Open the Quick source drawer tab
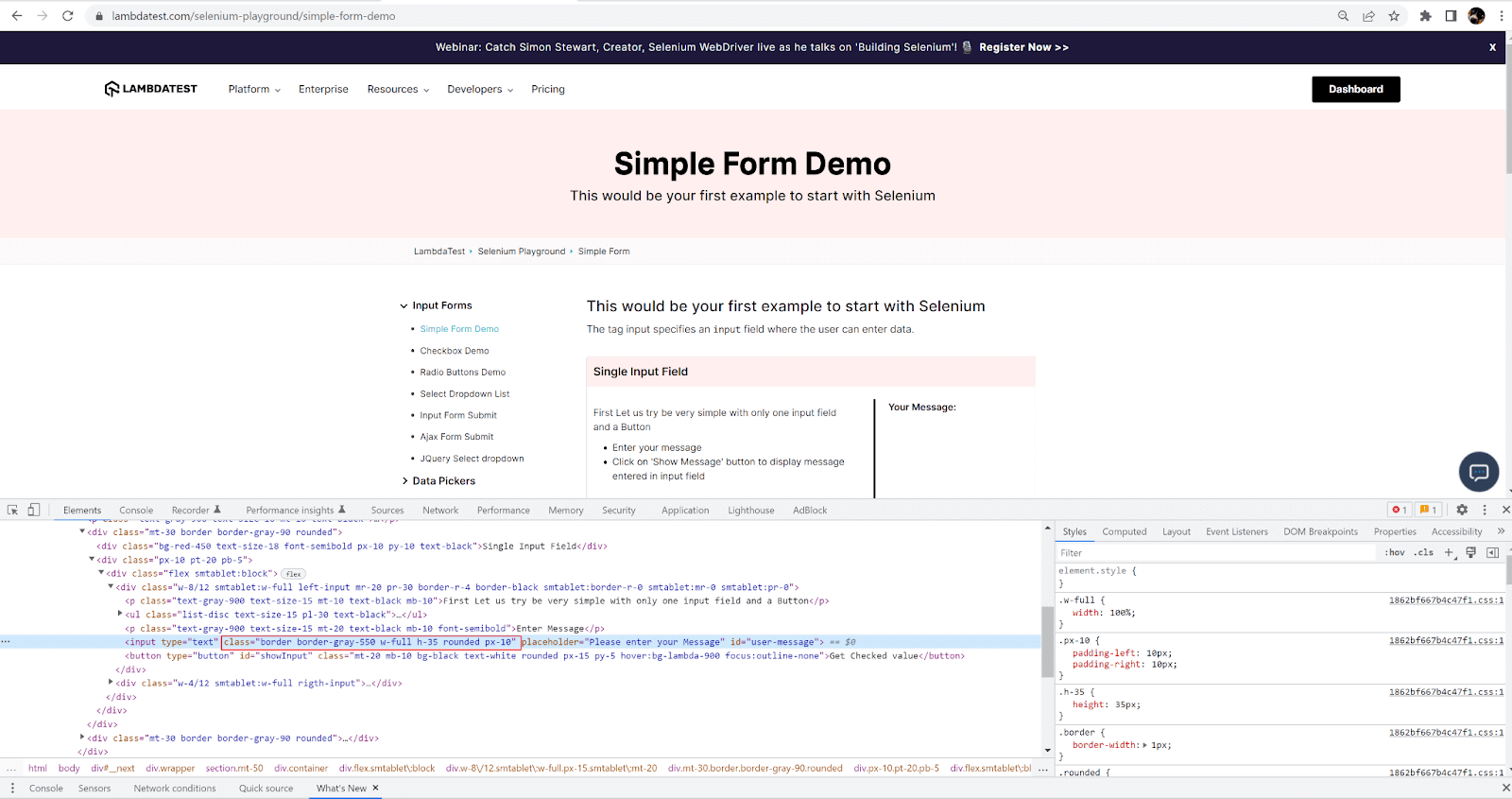This screenshot has width=1512, height=799. pos(266,788)
